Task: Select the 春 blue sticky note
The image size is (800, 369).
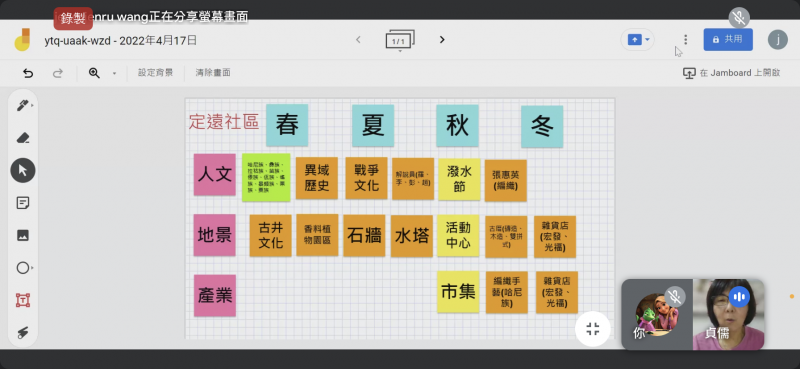Action: point(287,125)
